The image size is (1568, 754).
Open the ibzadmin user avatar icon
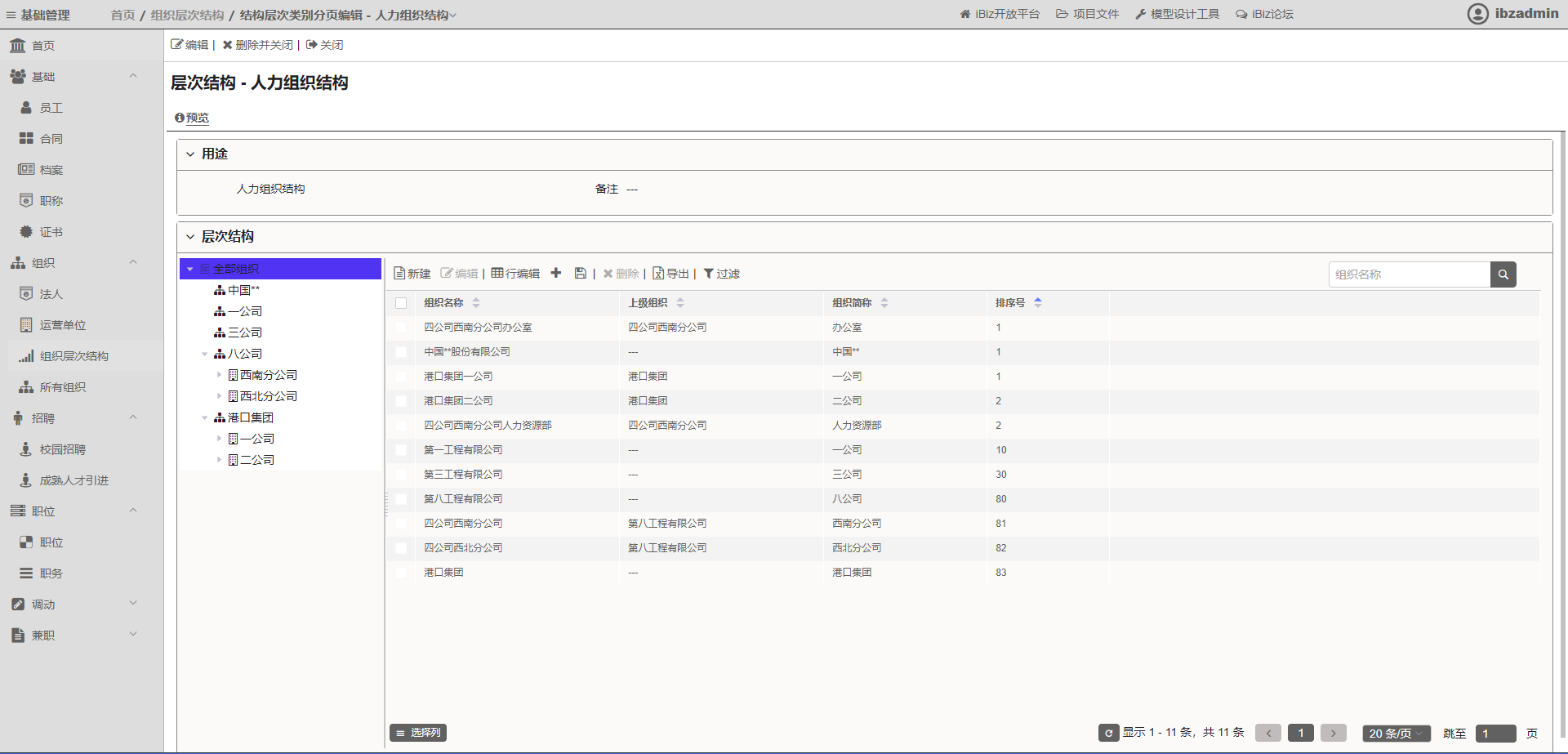coord(1478,14)
